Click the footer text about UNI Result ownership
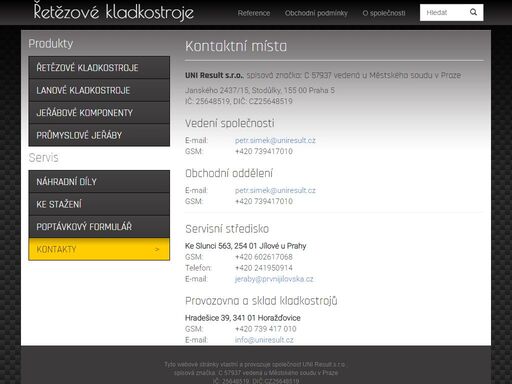The height and width of the screenshot is (384, 512). point(254,364)
